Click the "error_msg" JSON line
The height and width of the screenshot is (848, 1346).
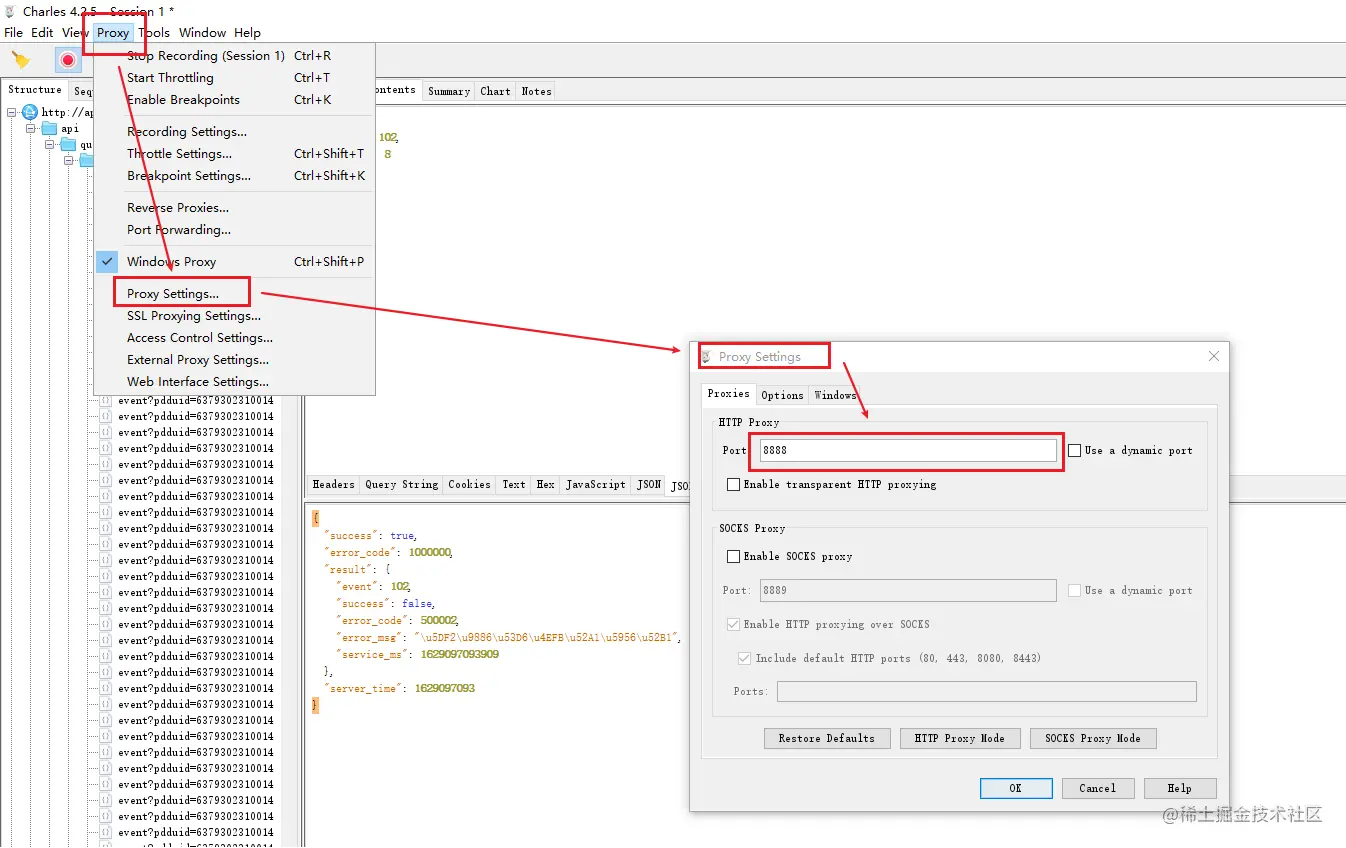pyautogui.click(x=509, y=638)
